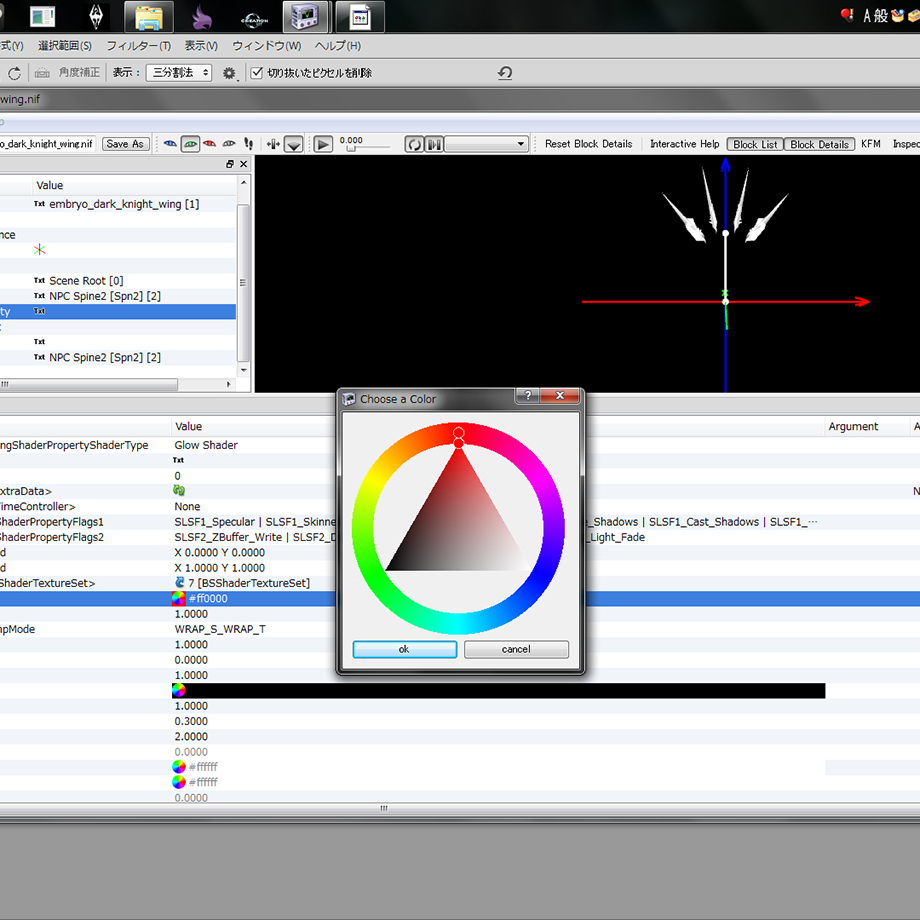Click the footsteps walk-mode icon
The image size is (920, 920).
pos(249,144)
